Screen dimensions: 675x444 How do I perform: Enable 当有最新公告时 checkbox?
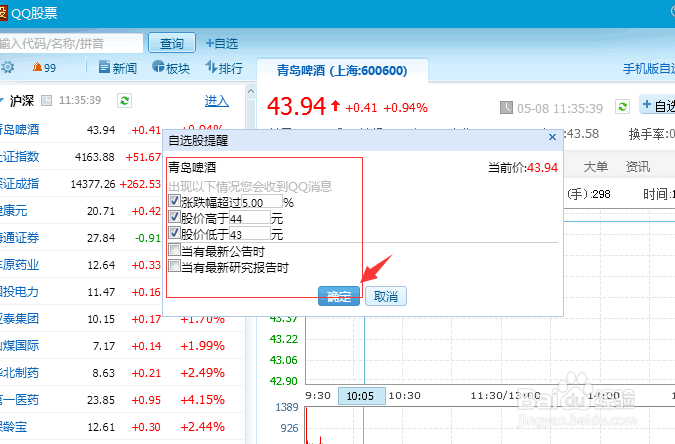pyautogui.click(x=174, y=249)
